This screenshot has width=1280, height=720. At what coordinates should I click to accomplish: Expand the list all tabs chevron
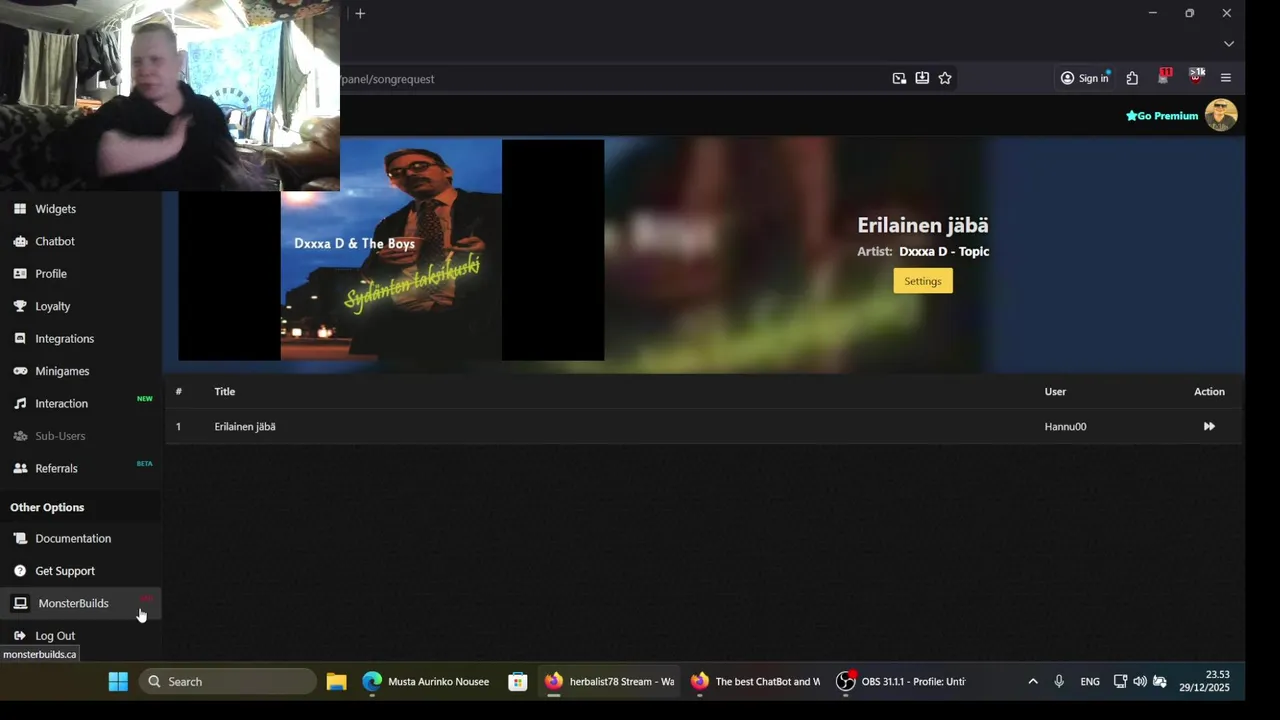[1229, 44]
